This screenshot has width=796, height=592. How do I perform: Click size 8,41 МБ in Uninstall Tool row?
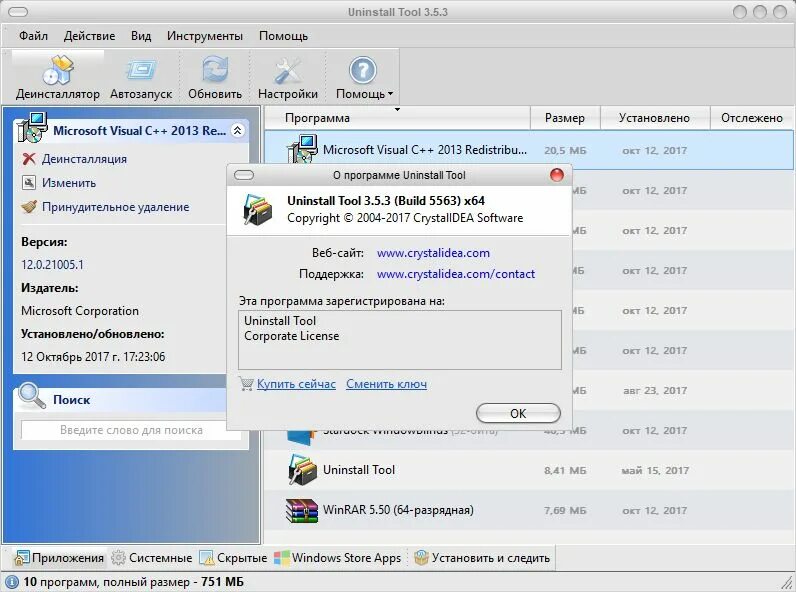click(x=565, y=471)
